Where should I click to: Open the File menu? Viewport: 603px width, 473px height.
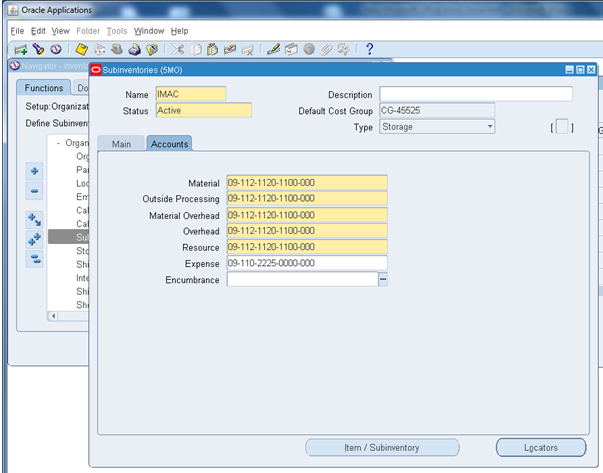click(x=17, y=31)
